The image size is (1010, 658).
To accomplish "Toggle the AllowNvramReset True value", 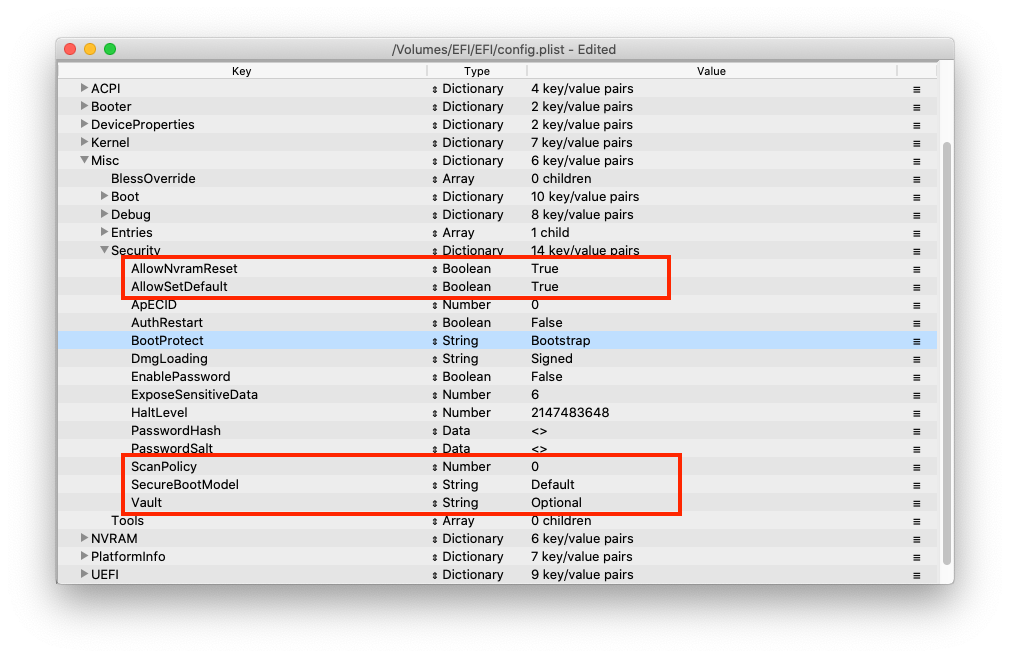I will [545, 269].
